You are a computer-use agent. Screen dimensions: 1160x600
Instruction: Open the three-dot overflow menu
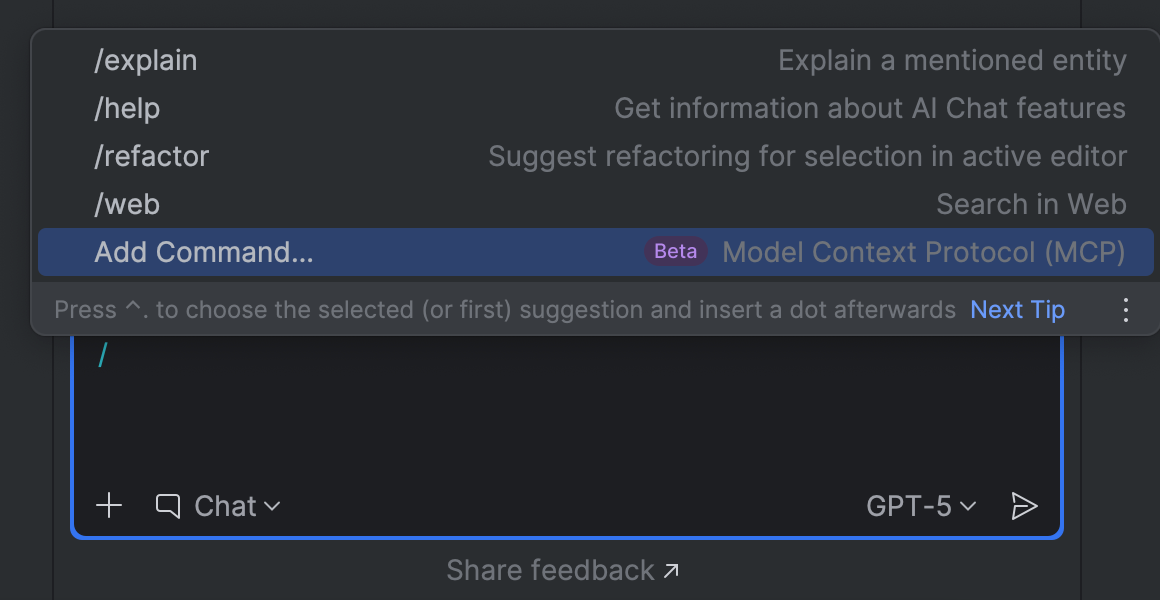tap(1126, 309)
